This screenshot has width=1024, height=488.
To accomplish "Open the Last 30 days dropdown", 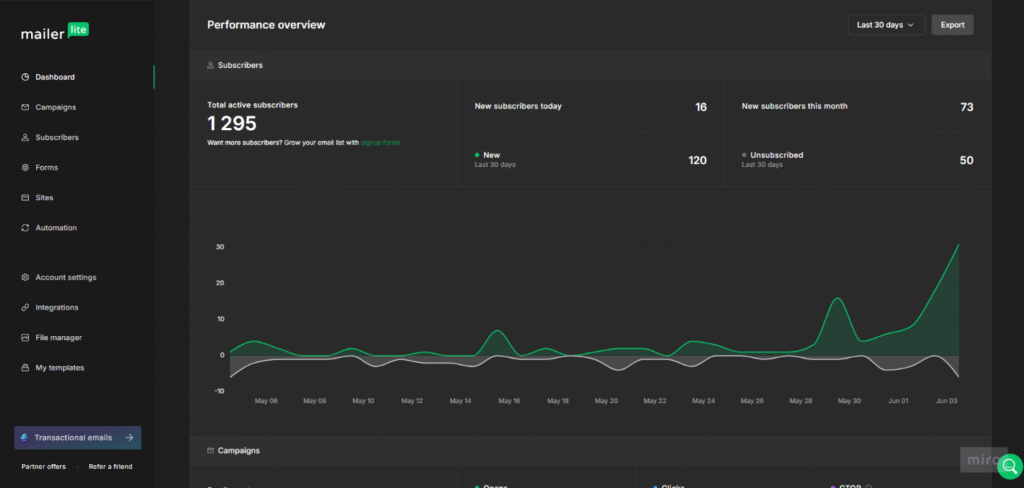I will pyautogui.click(x=885, y=25).
